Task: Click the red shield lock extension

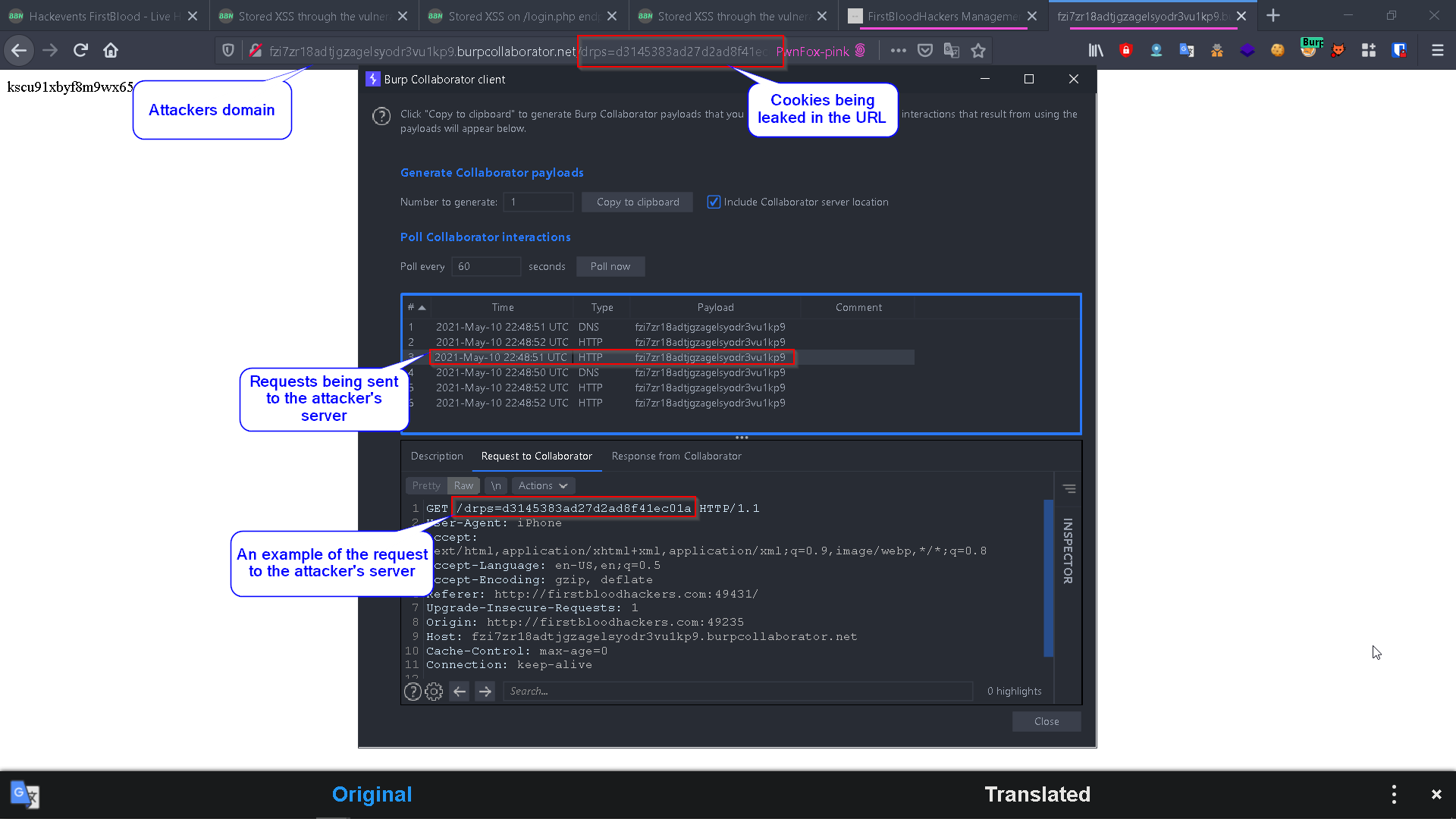Action: point(1126,51)
